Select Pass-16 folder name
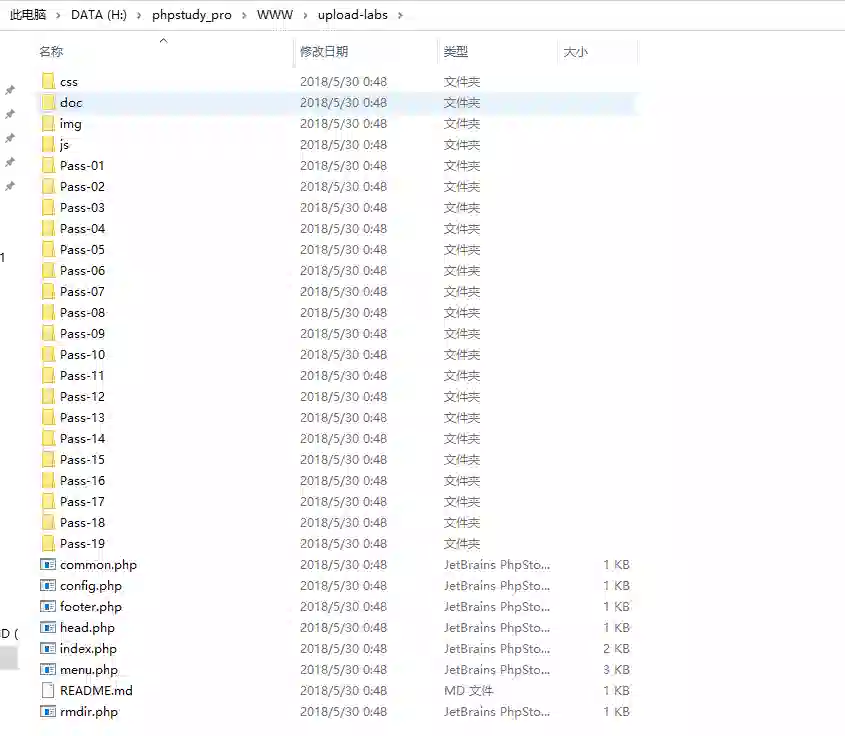The image size is (845, 736). (82, 481)
